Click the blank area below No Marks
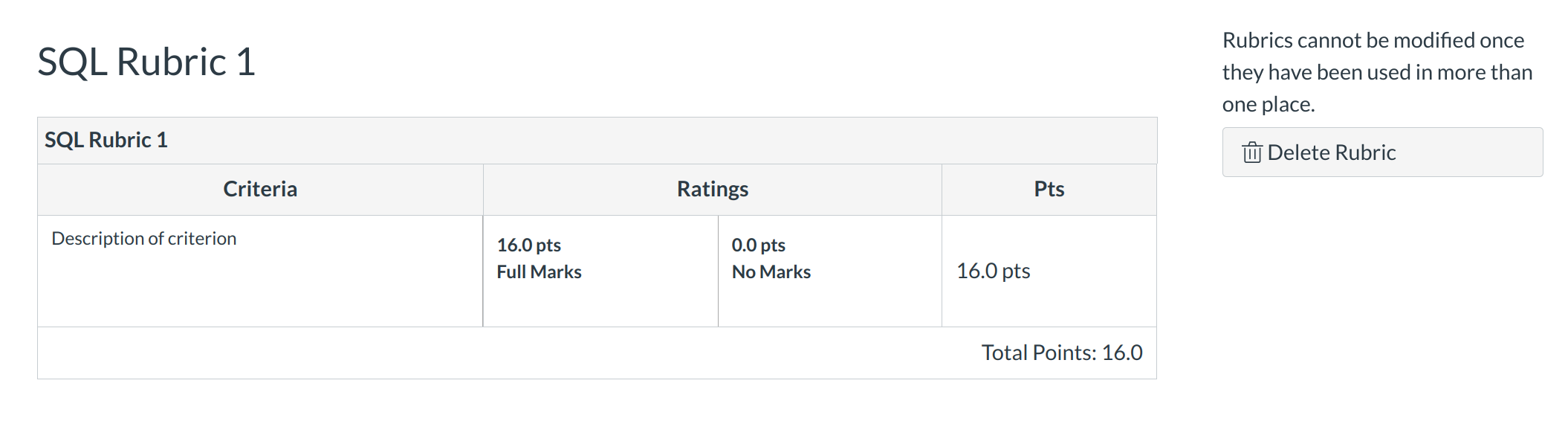The width and height of the screenshot is (1568, 421). [829, 305]
